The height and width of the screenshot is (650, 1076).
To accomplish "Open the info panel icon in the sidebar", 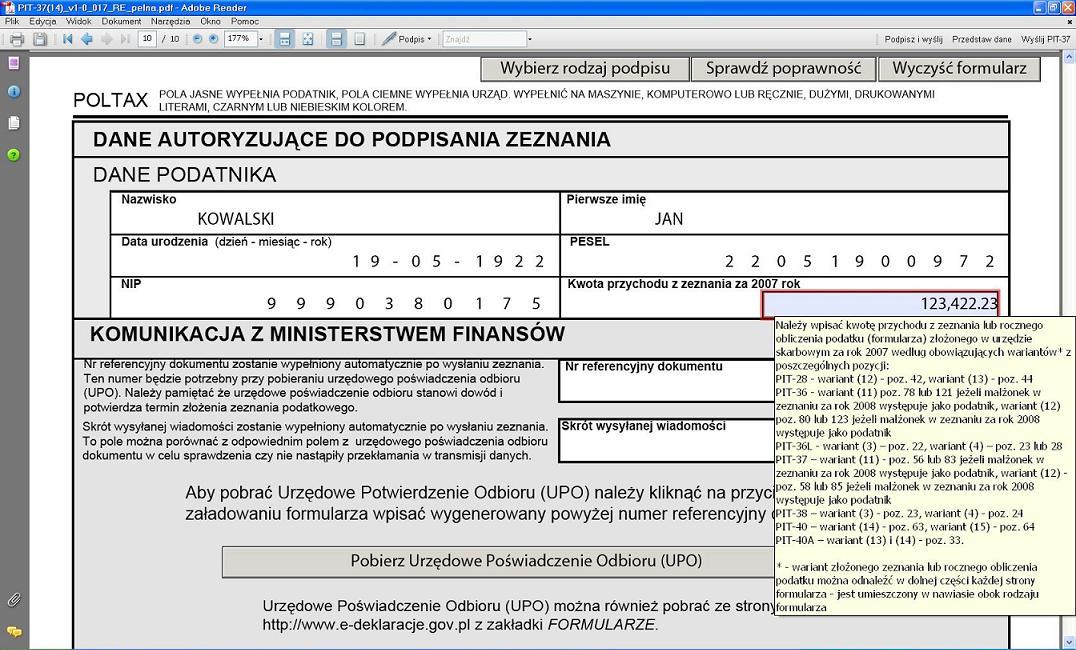I will point(13,92).
